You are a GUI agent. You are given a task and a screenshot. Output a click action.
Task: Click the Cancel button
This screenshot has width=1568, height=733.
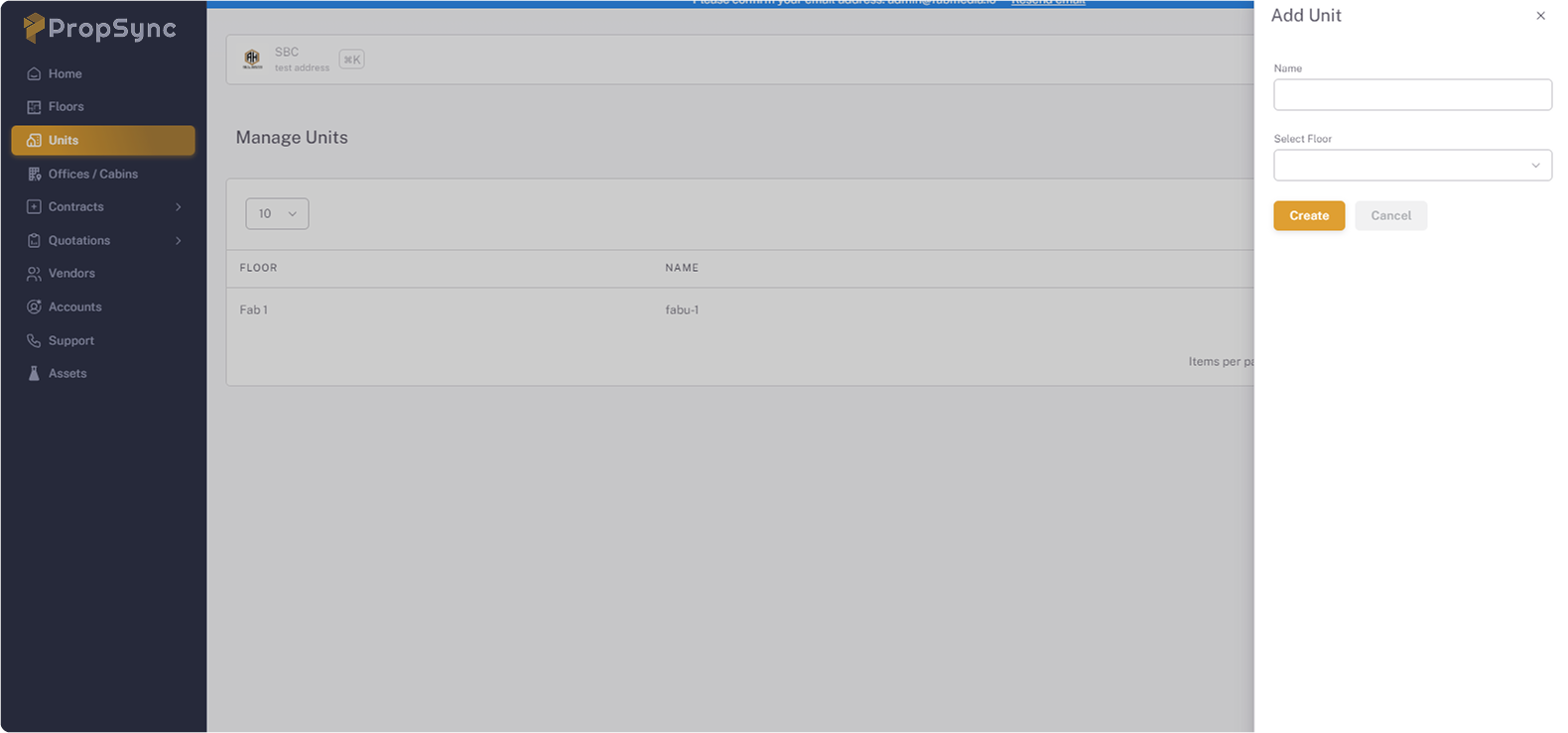tap(1390, 215)
